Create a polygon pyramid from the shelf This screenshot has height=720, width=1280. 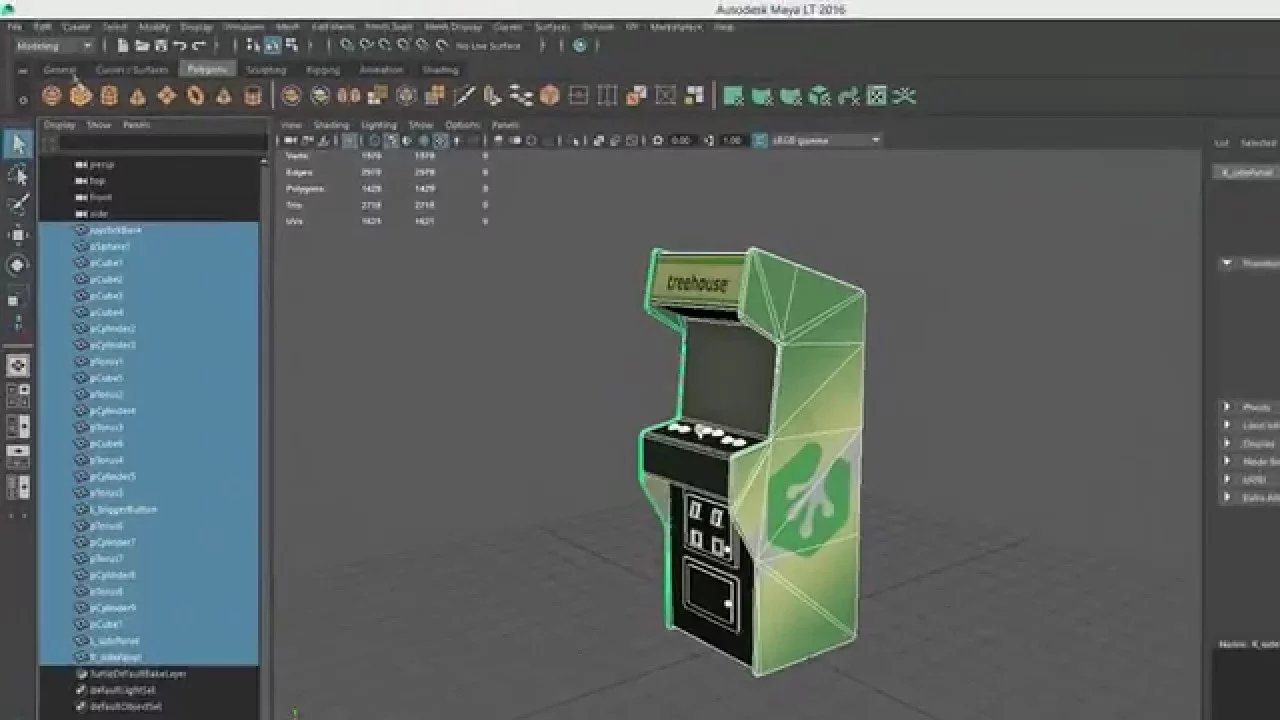(x=225, y=96)
